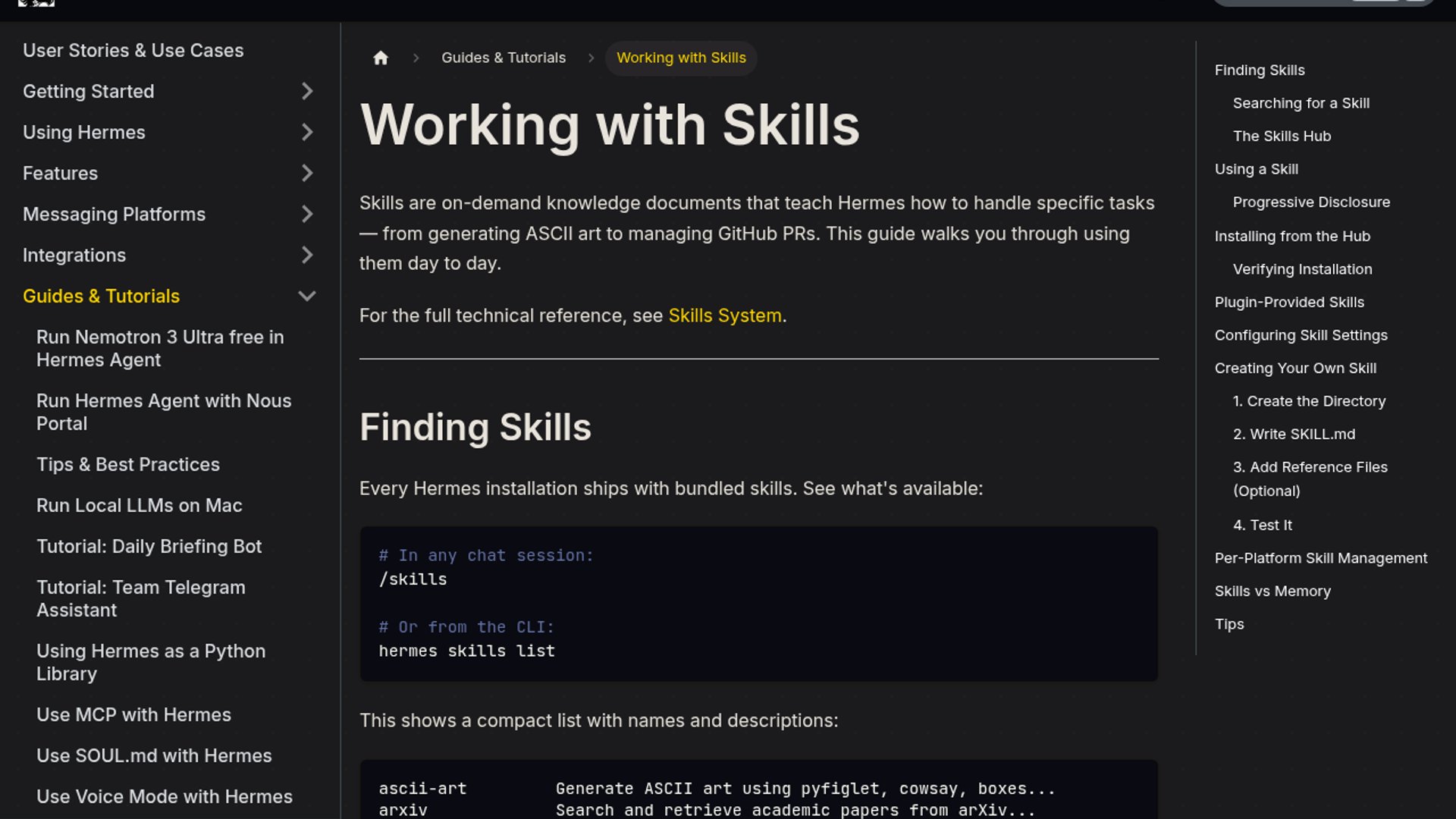Open the Features sidebar item
Image resolution: width=1456 pixels, height=819 pixels.
pyautogui.click(x=61, y=173)
